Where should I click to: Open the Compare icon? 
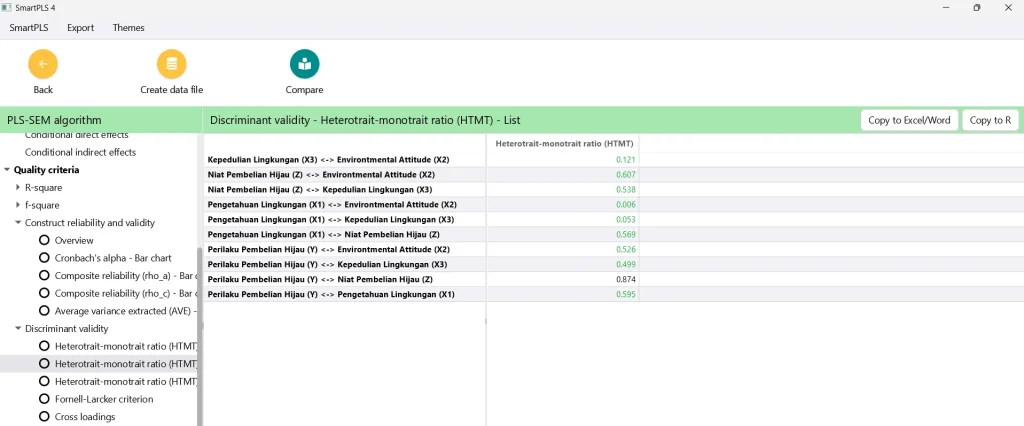point(304,64)
